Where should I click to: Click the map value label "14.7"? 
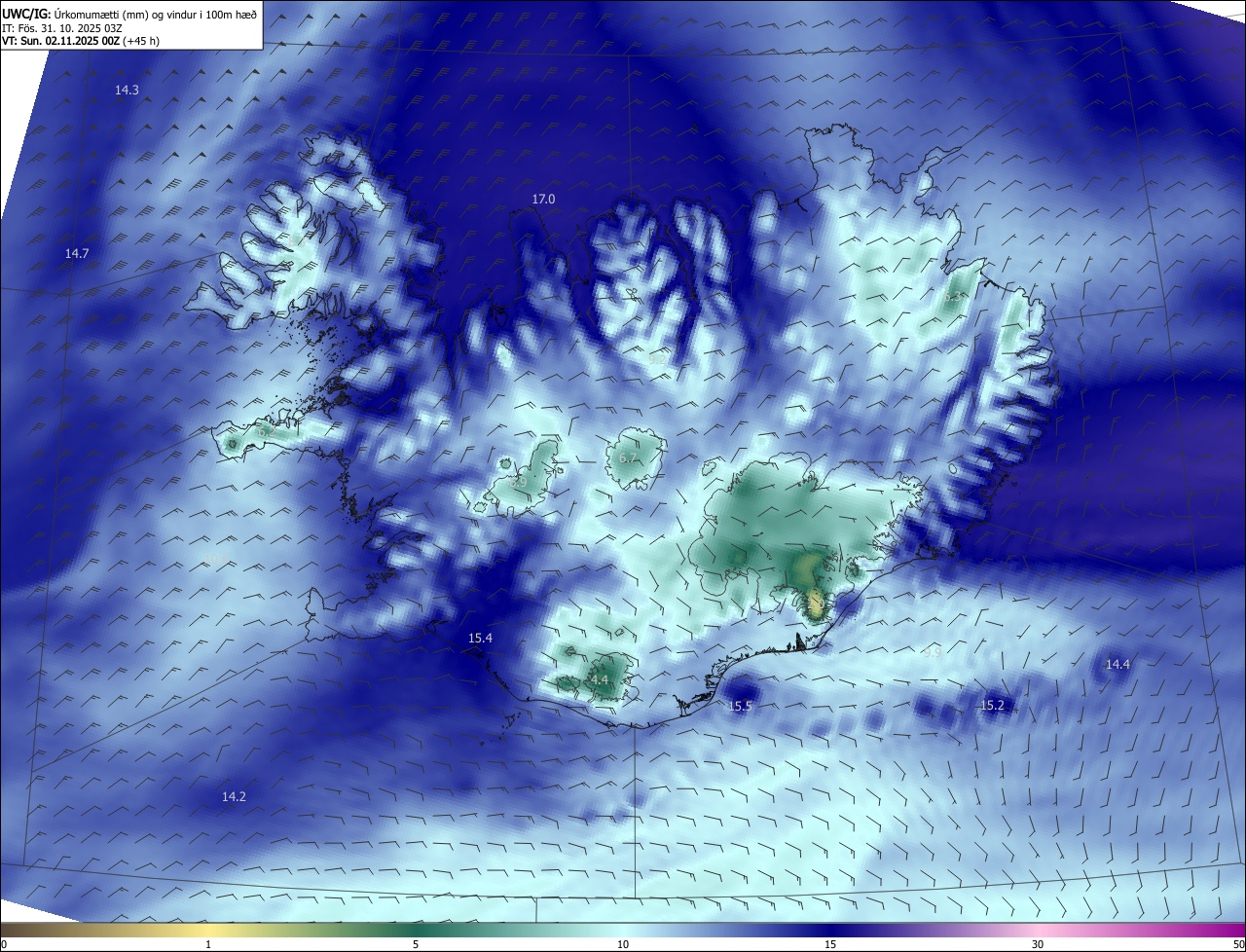[x=77, y=253]
